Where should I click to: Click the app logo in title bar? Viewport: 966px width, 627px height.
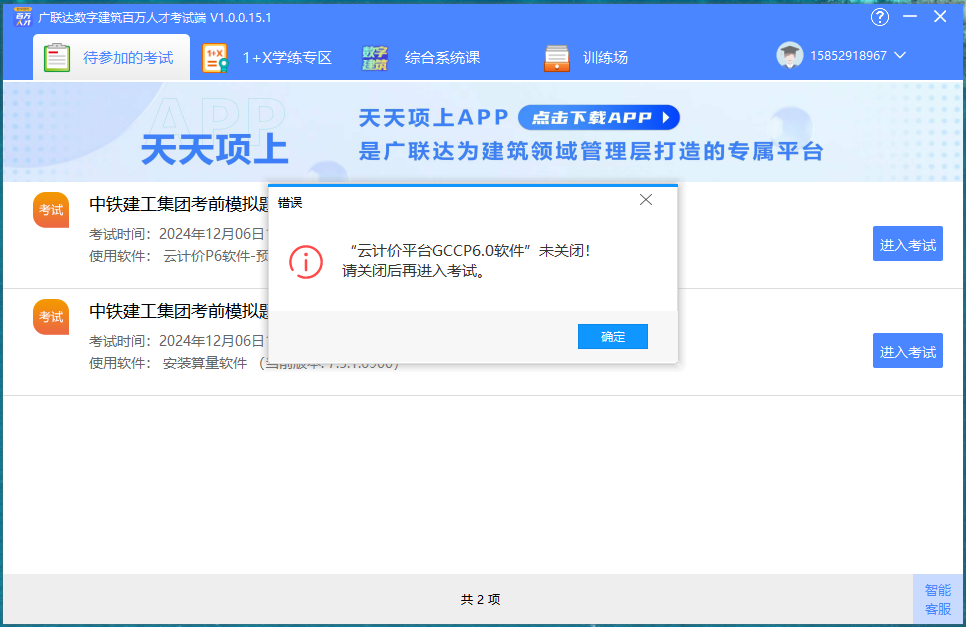23,17
